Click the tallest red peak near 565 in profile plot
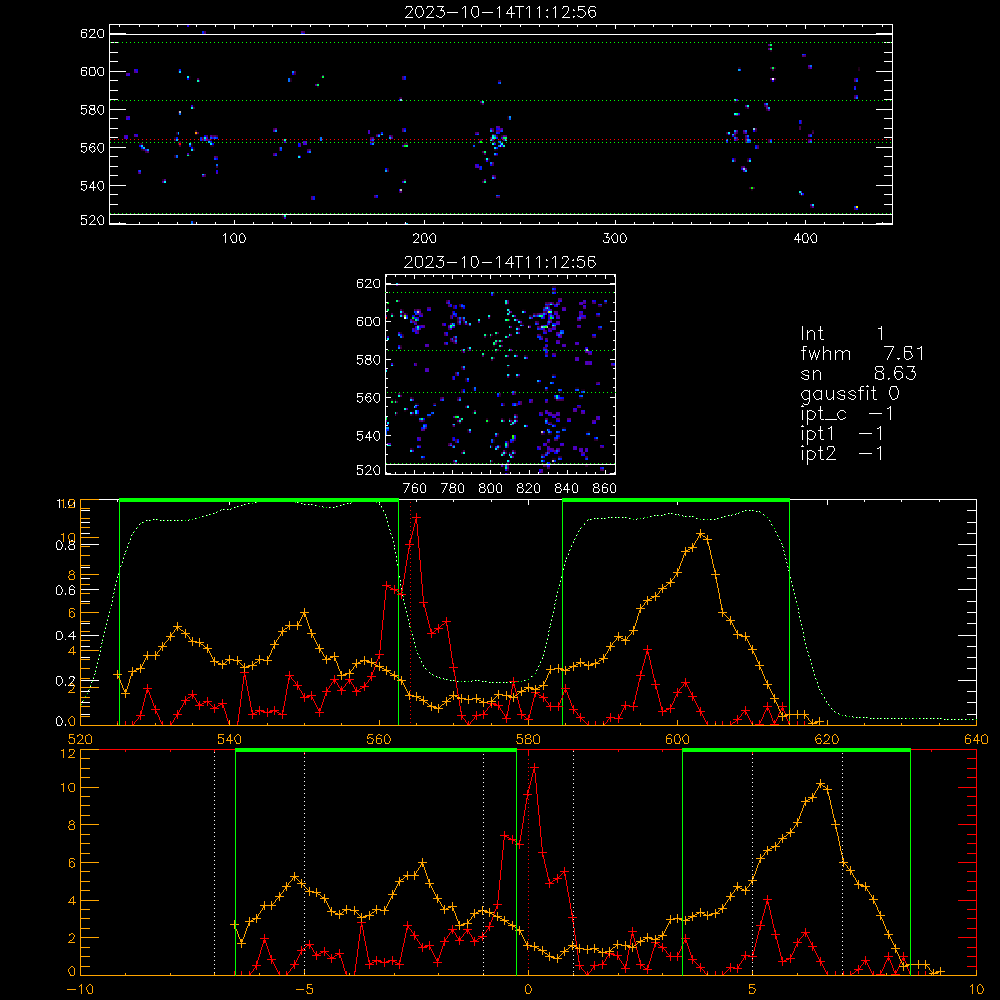The height and width of the screenshot is (1000, 1000). point(416,517)
